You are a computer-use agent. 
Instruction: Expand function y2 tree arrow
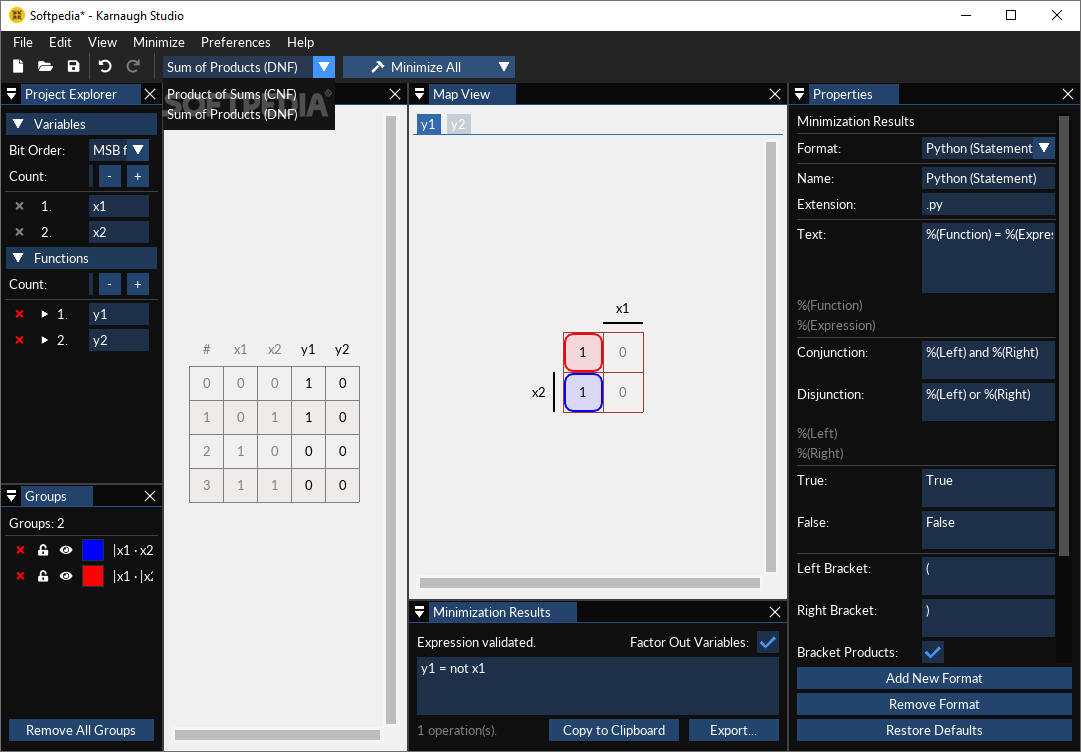click(45, 341)
